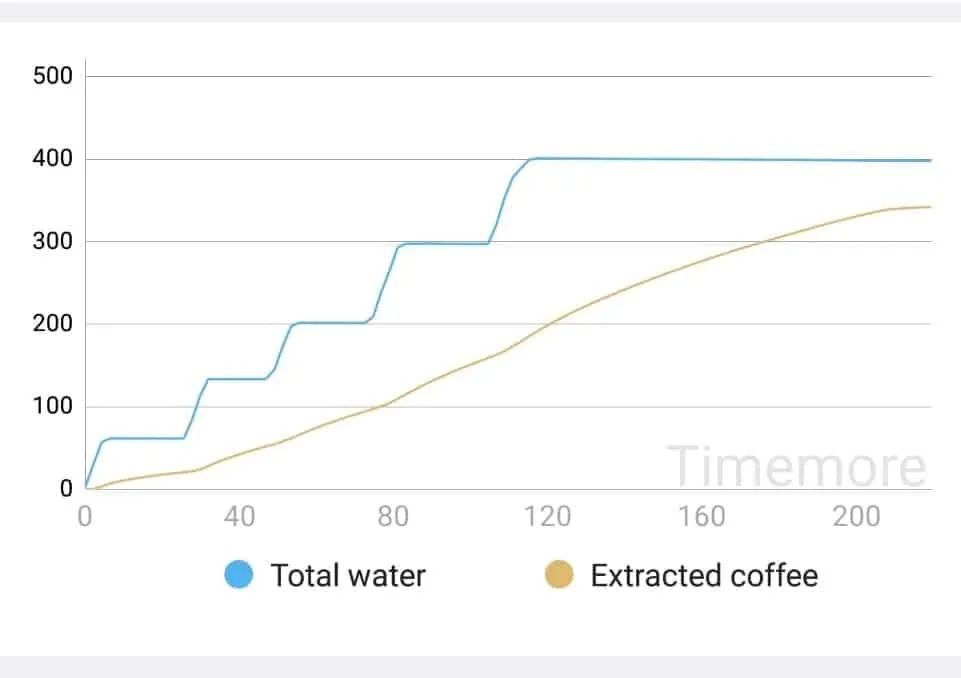Viewport: 961px width, 678px height.
Task: Click the blue line's plateau near 300
Action: (445, 243)
